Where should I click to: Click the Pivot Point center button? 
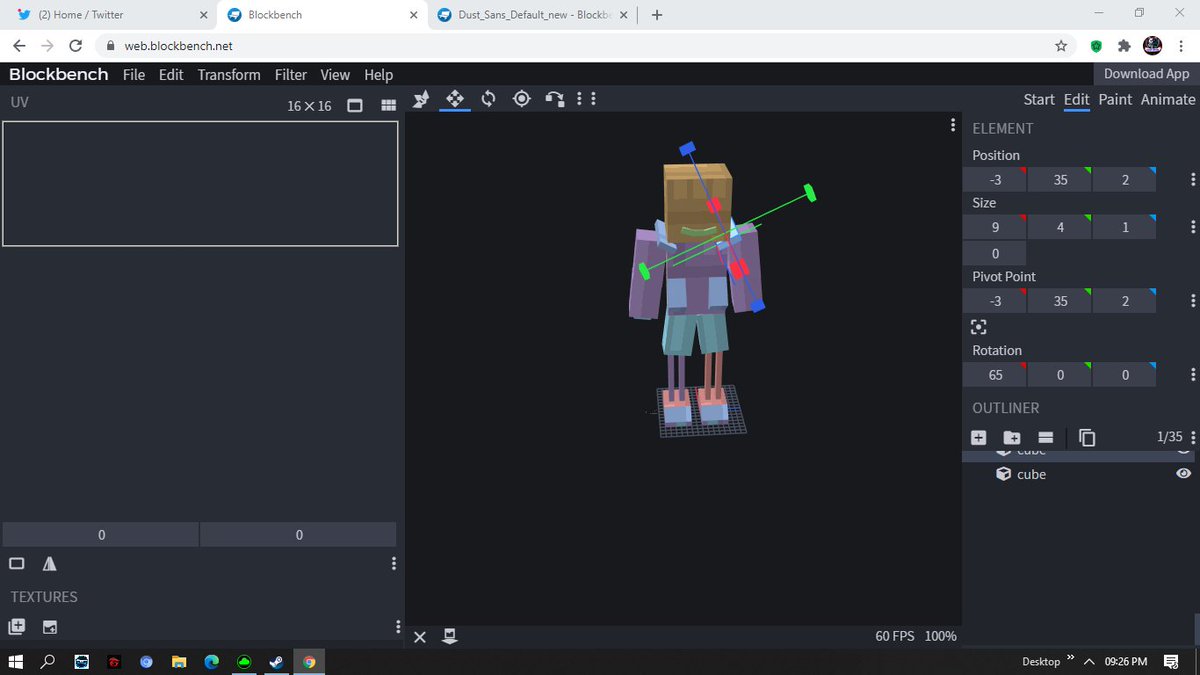[979, 327]
